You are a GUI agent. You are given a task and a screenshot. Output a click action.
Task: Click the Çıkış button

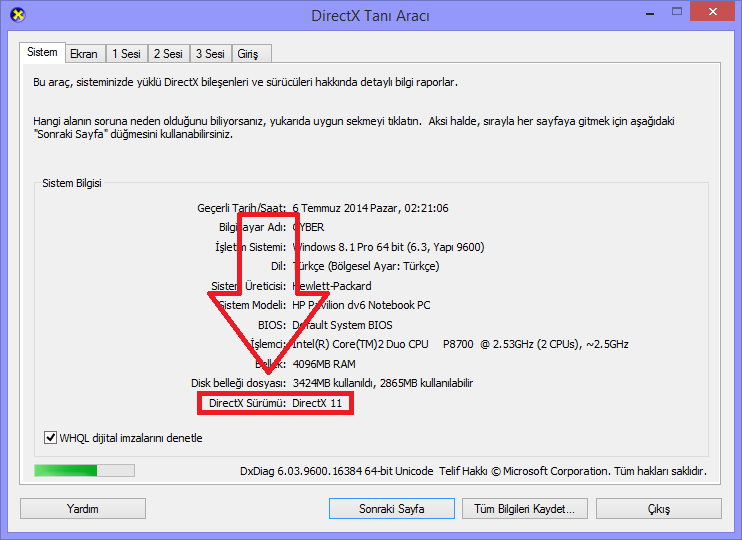tap(659, 509)
